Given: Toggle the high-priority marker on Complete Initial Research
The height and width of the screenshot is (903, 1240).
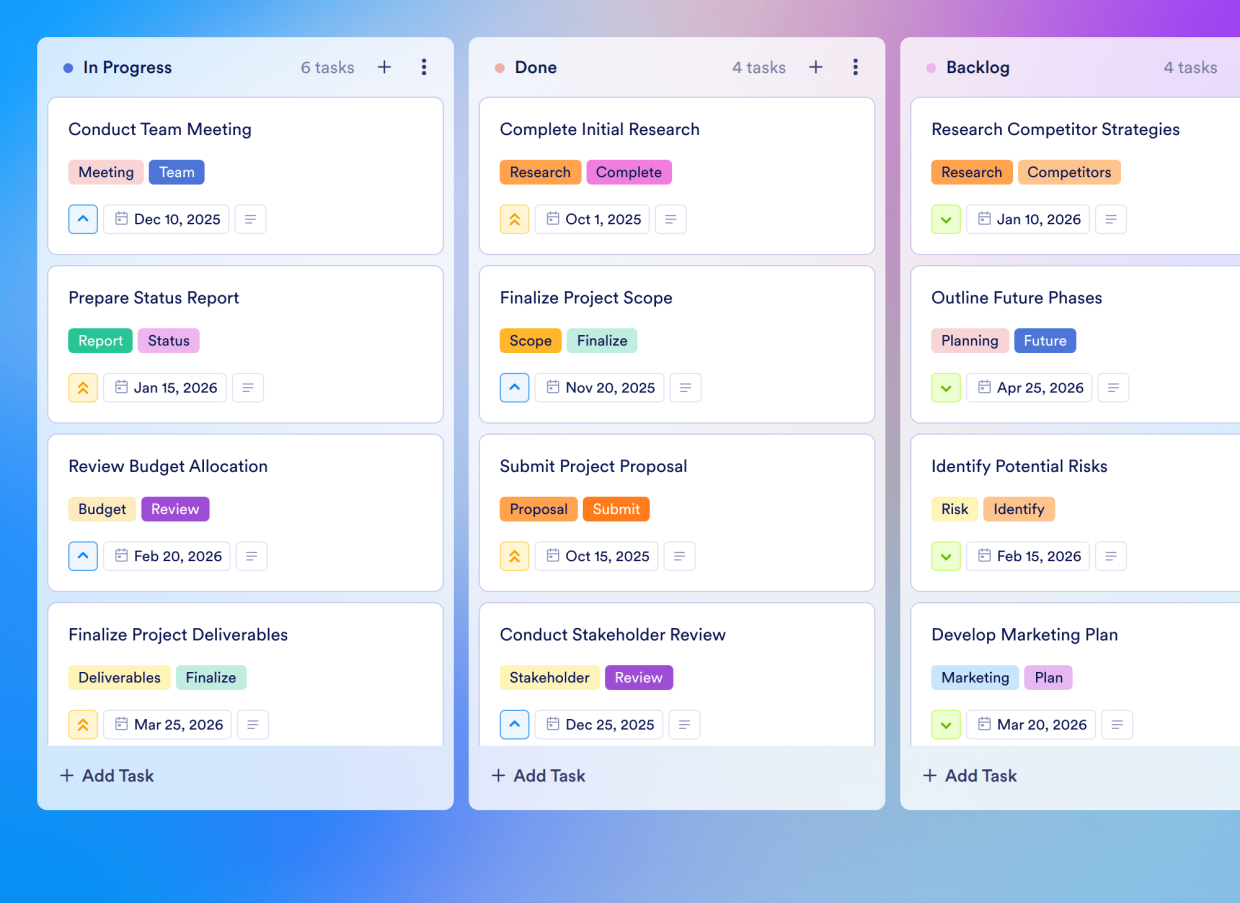Looking at the screenshot, I should pyautogui.click(x=514, y=218).
